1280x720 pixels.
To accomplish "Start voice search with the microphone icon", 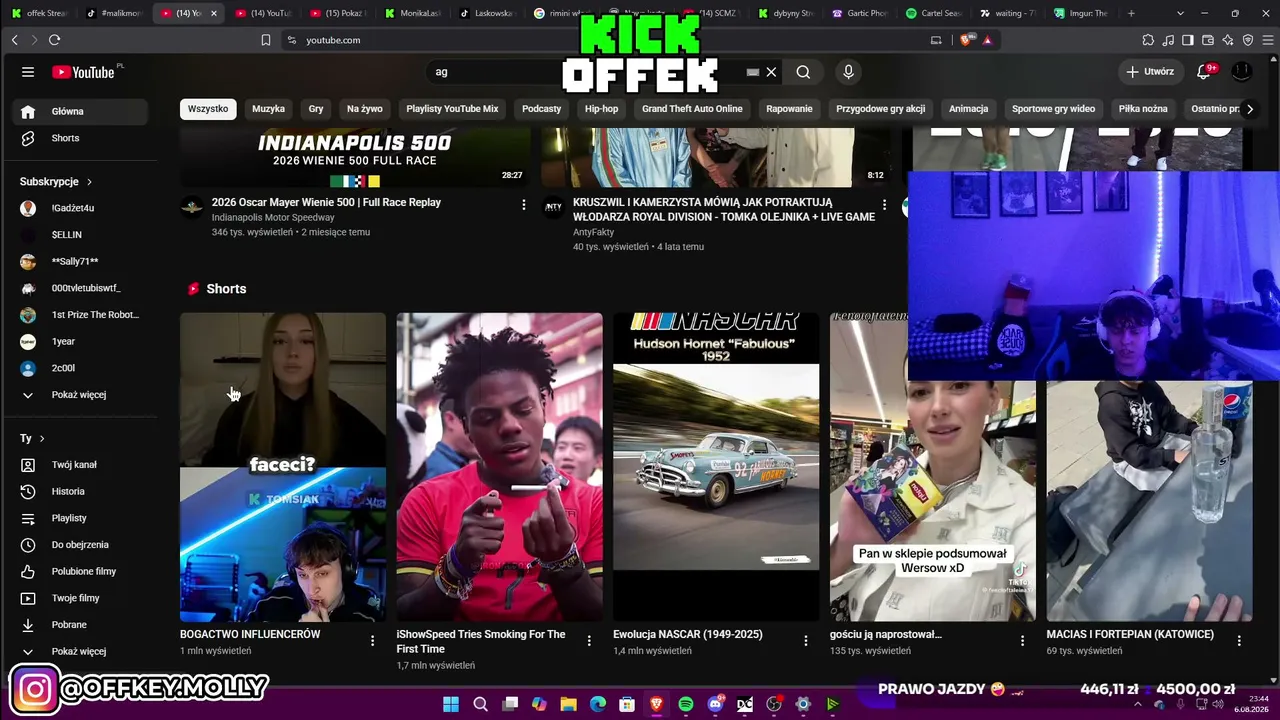I will coord(848,72).
